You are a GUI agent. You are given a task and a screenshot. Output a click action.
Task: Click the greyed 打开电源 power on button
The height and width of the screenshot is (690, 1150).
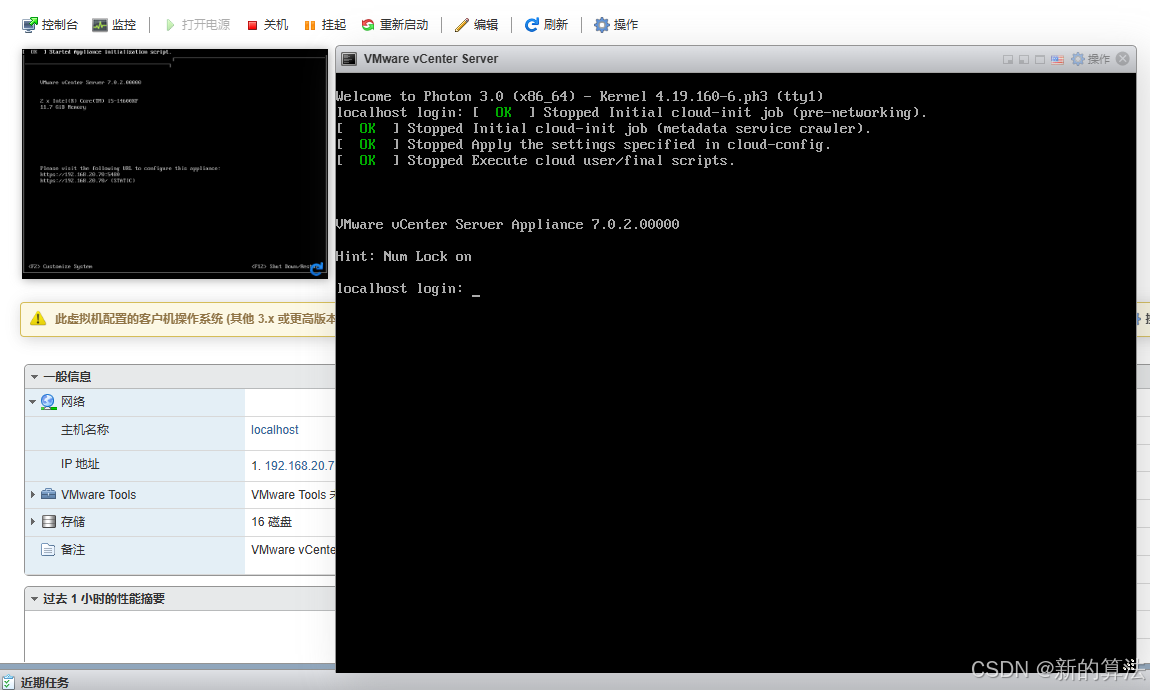tap(197, 25)
